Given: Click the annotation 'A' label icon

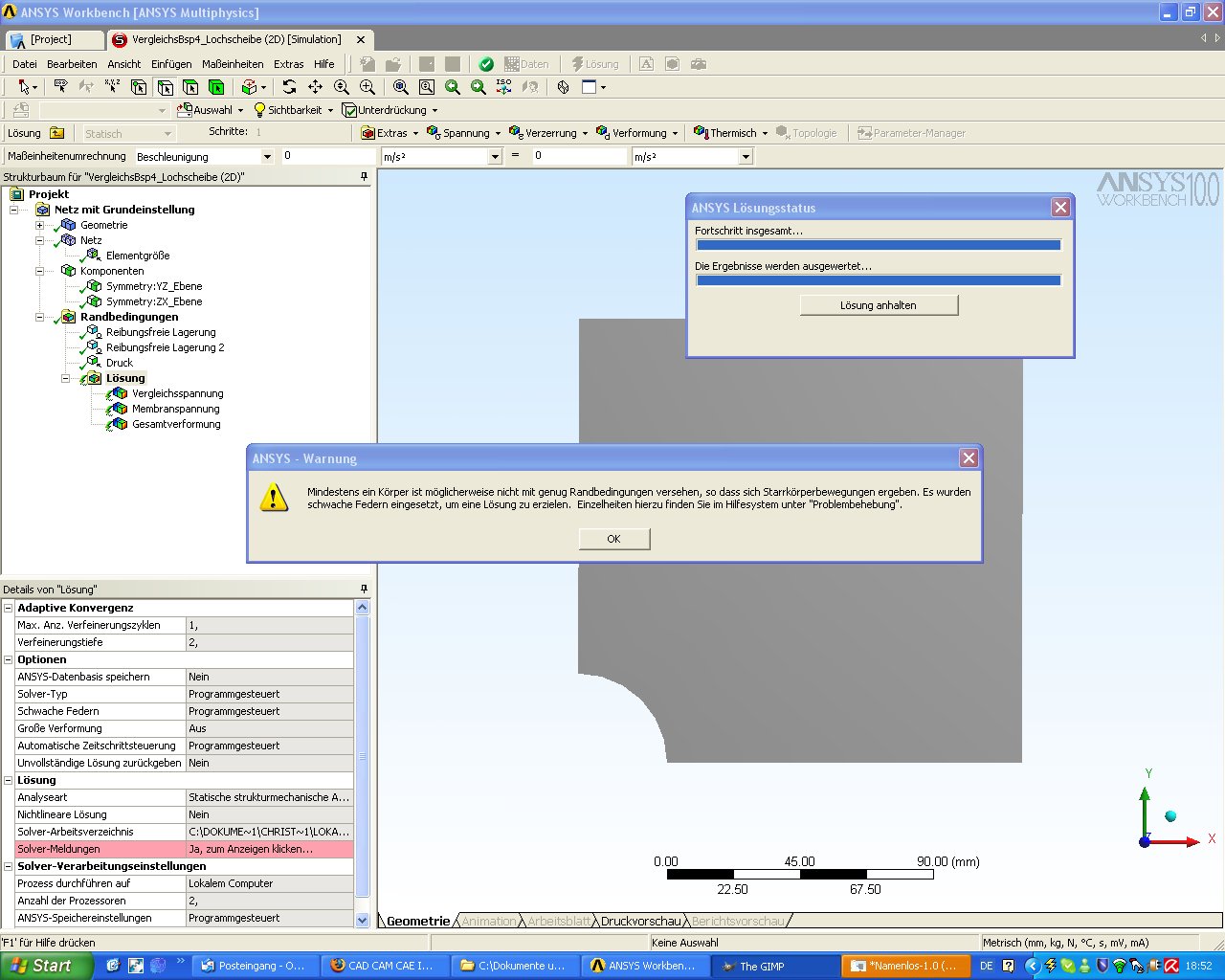Looking at the screenshot, I should 647,64.
